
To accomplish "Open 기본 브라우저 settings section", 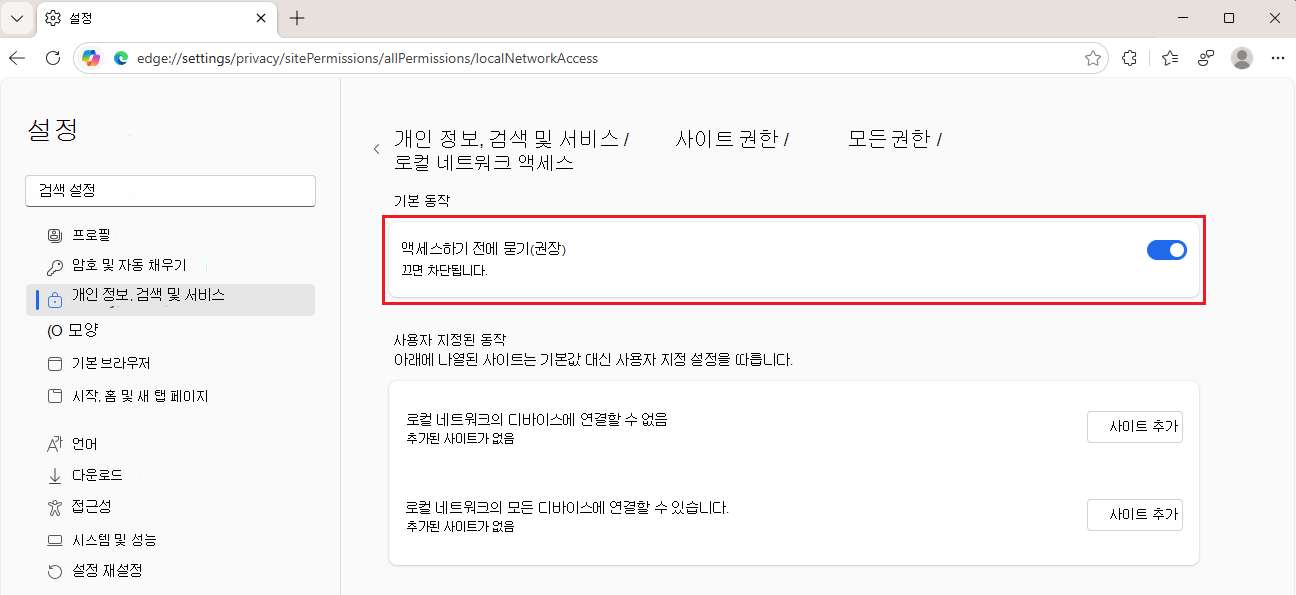I will [170, 363].
